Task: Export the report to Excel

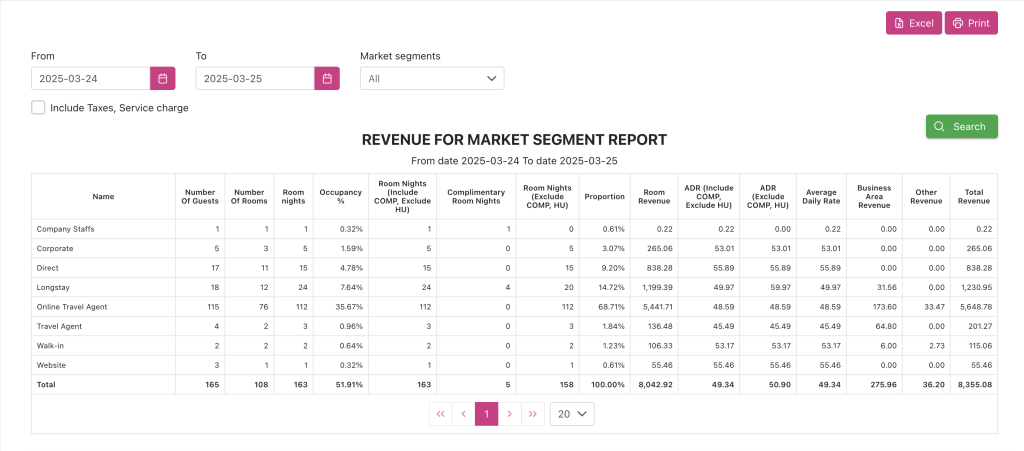Action: pos(913,23)
